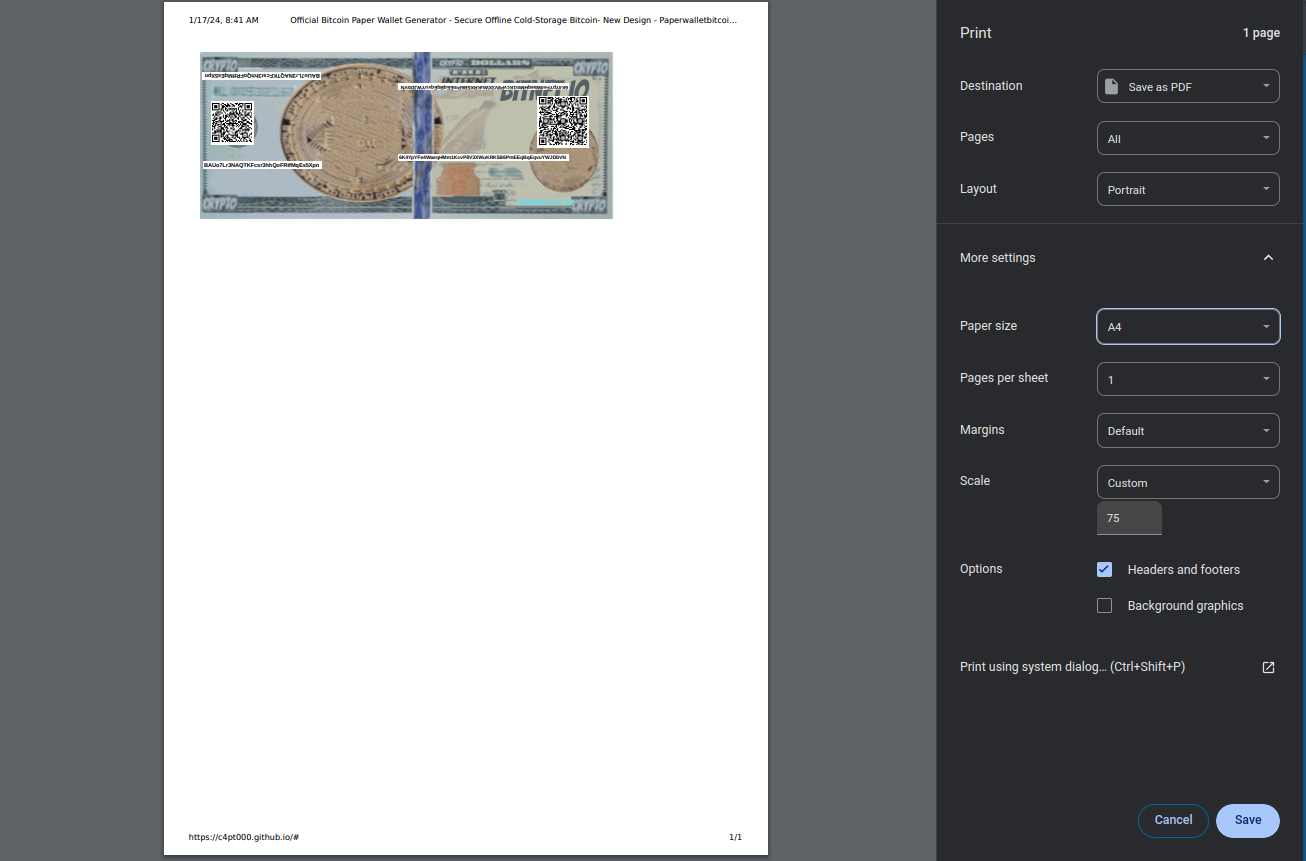Screen dimensions: 1306x861
Task: Click the 1/1 page number in footer
Action: (735, 837)
